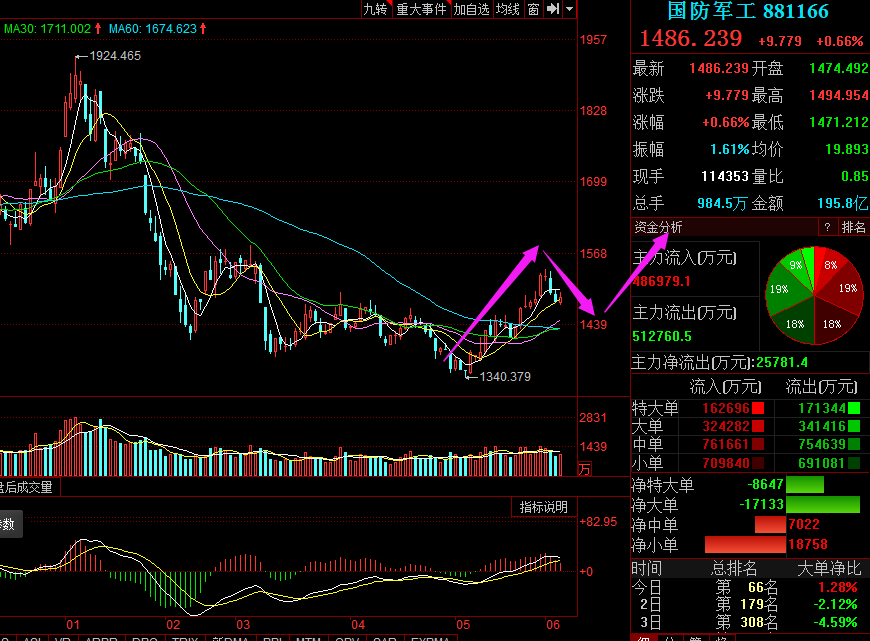The height and width of the screenshot is (641, 870).
Task: Open the 指标说明 indicator description
Action: click(543, 507)
